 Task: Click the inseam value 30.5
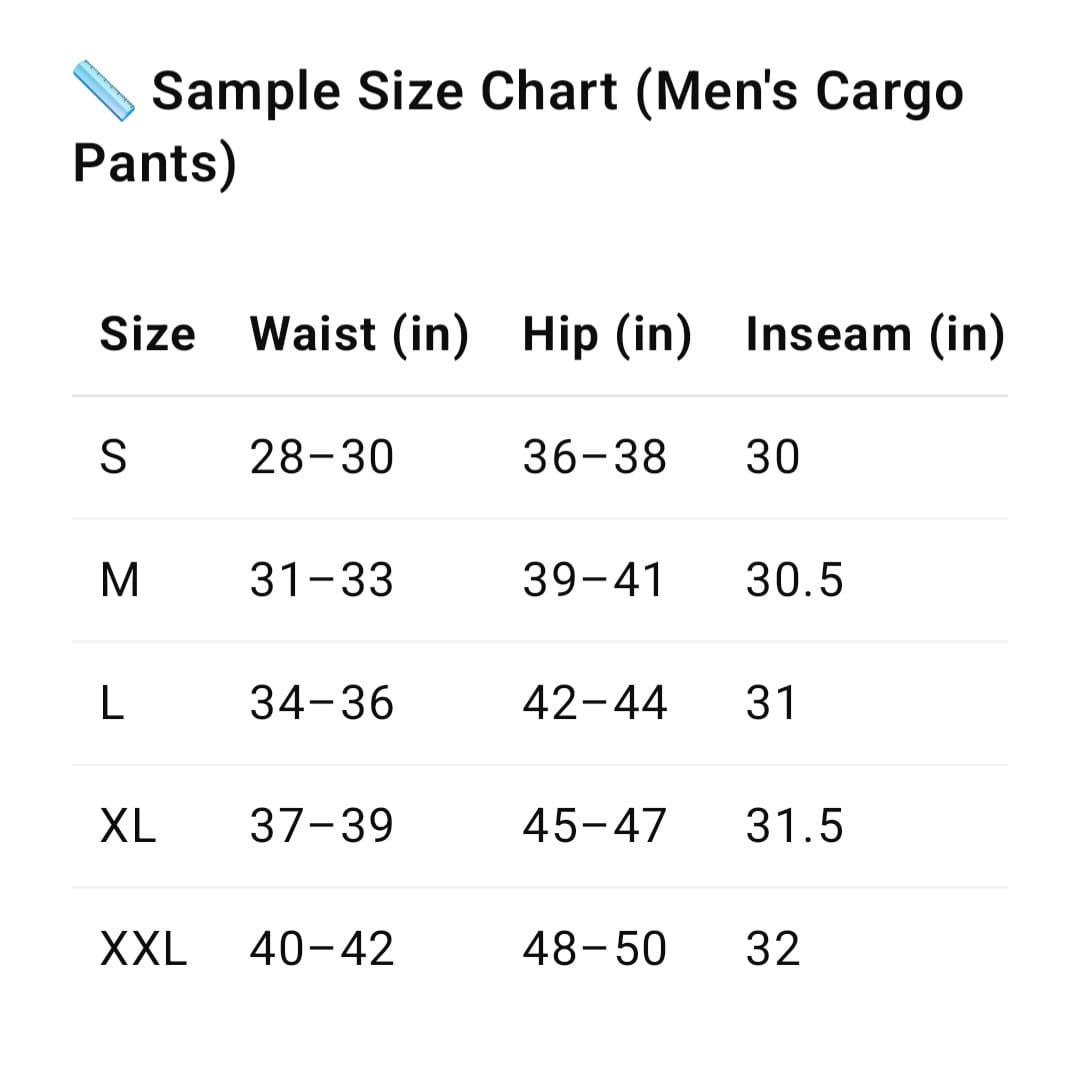tap(795, 579)
